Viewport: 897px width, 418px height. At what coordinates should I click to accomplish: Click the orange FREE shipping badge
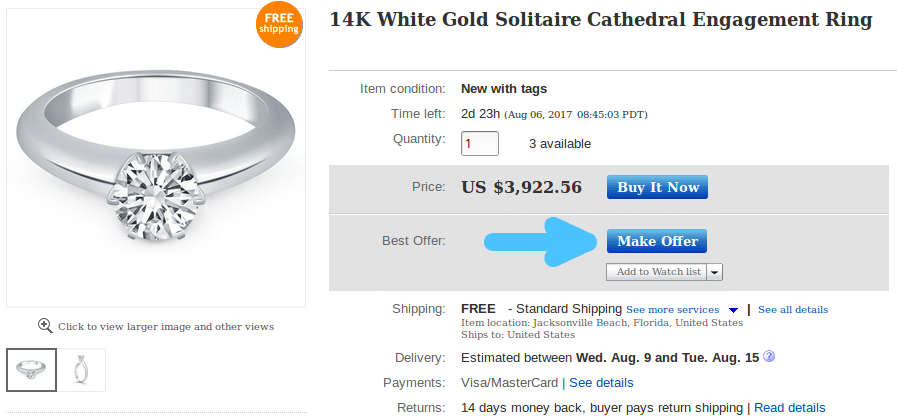click(x=279, y=24)
